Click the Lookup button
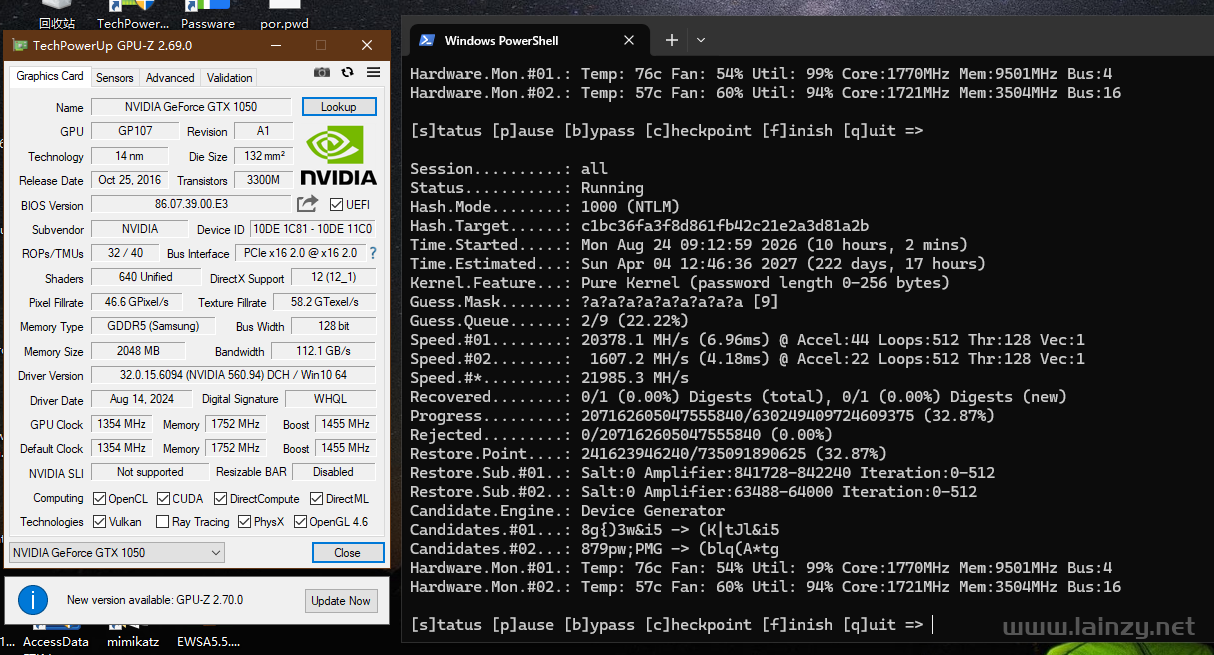Viewport: 1214px width, 655px height. (338, 107)
